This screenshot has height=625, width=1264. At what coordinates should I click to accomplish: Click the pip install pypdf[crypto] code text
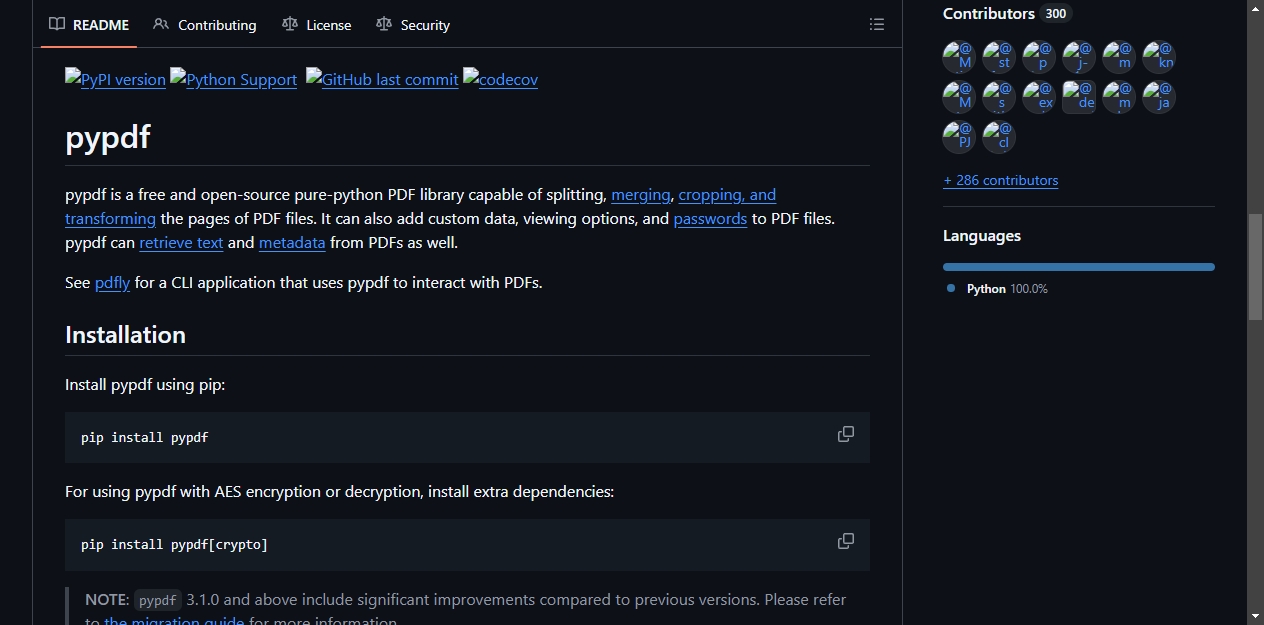pos(174,545)
